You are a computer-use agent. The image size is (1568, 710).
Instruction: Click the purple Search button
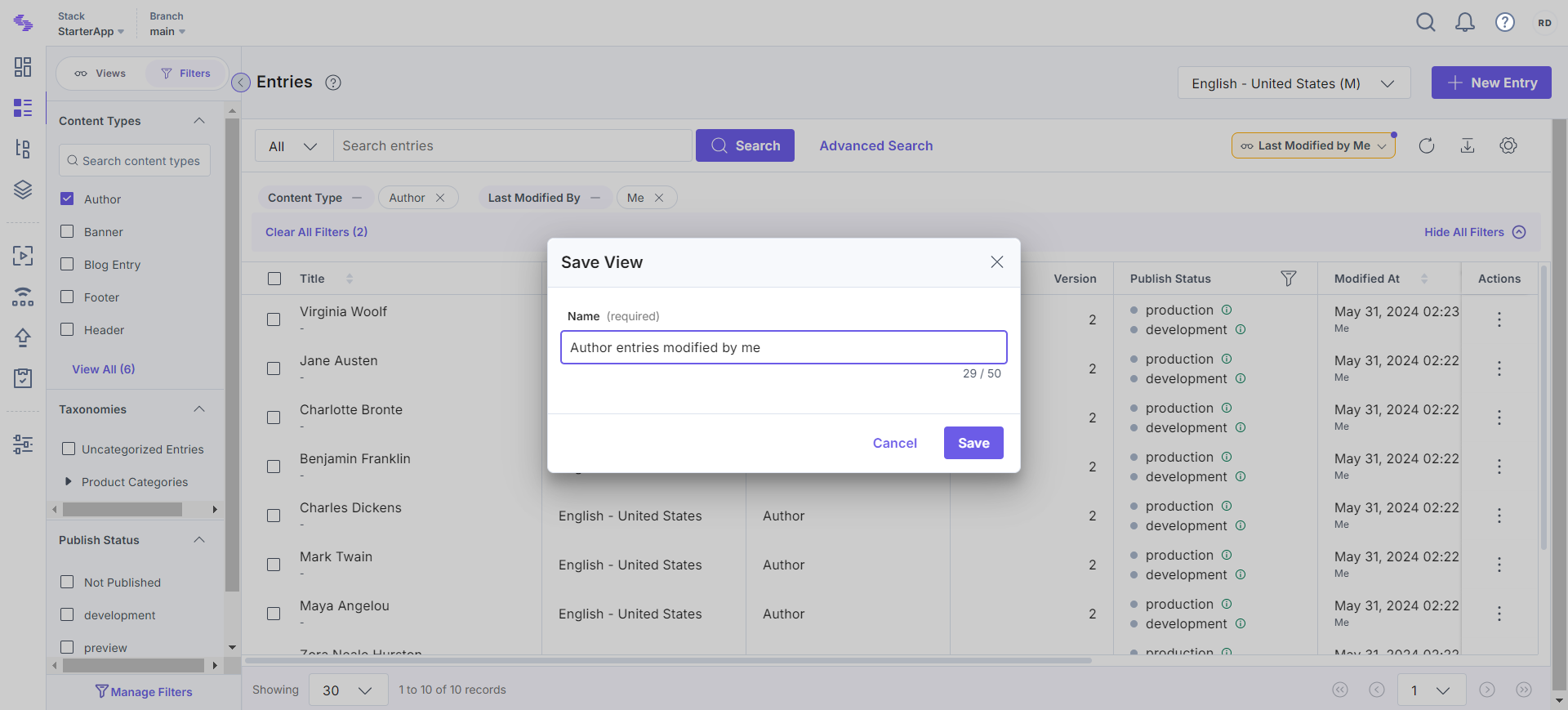click(745, 145)
